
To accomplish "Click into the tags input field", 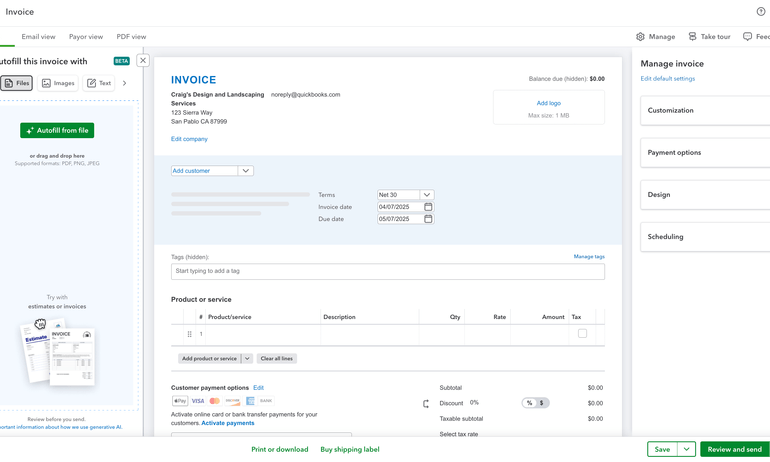I will [x=387, y=271].
